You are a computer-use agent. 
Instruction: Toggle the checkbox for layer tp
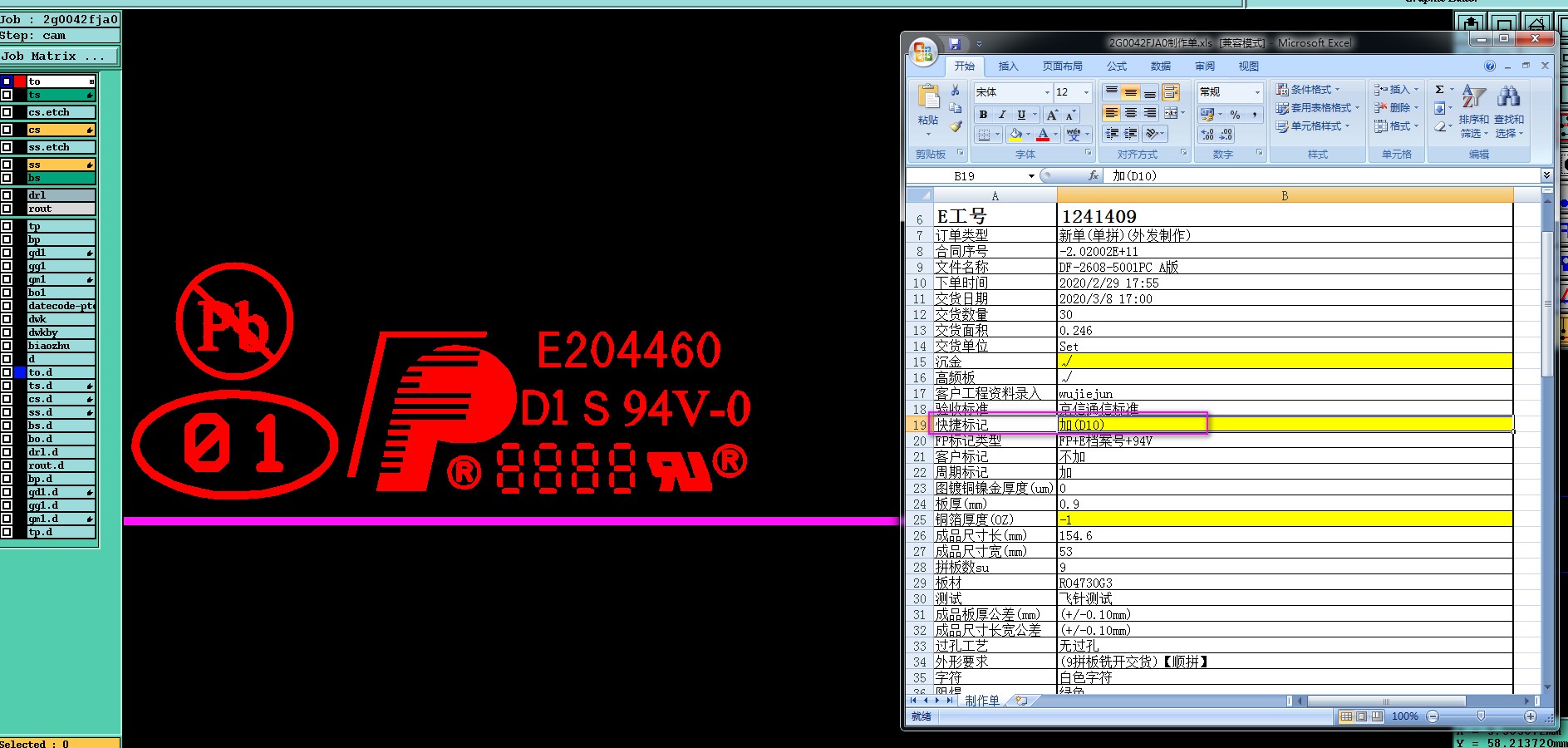7,226
